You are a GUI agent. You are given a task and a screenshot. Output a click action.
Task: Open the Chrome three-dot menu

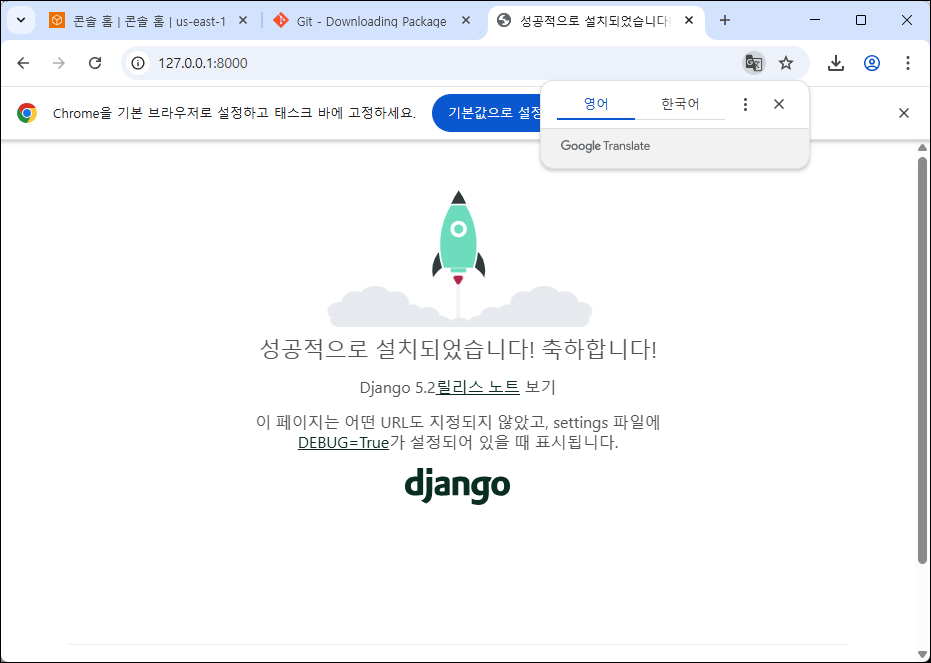click(x=907, y=63)
